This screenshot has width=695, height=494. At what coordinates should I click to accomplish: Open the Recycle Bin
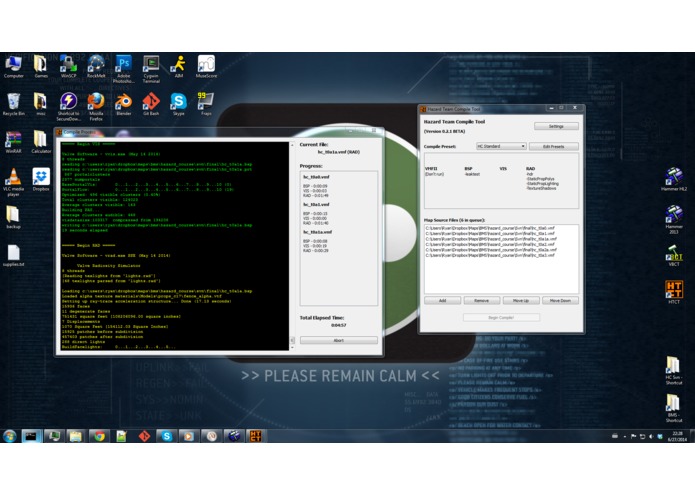coord(13,105)
